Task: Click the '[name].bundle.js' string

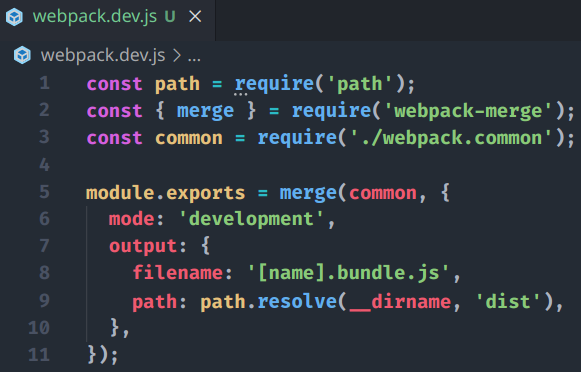Action: click(x=348, y=273)
